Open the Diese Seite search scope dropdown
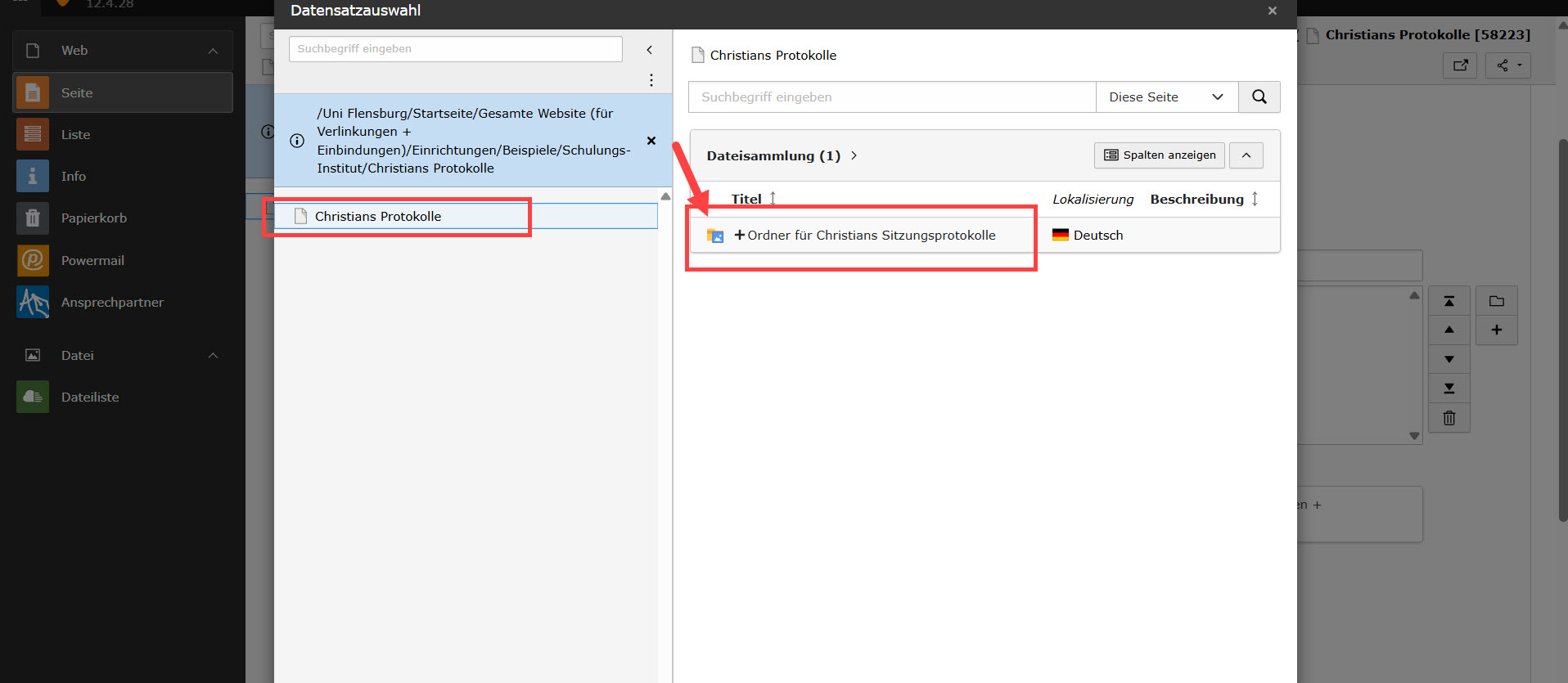The height and width of the screenshot is (683, 1568). coord(1165,97)
